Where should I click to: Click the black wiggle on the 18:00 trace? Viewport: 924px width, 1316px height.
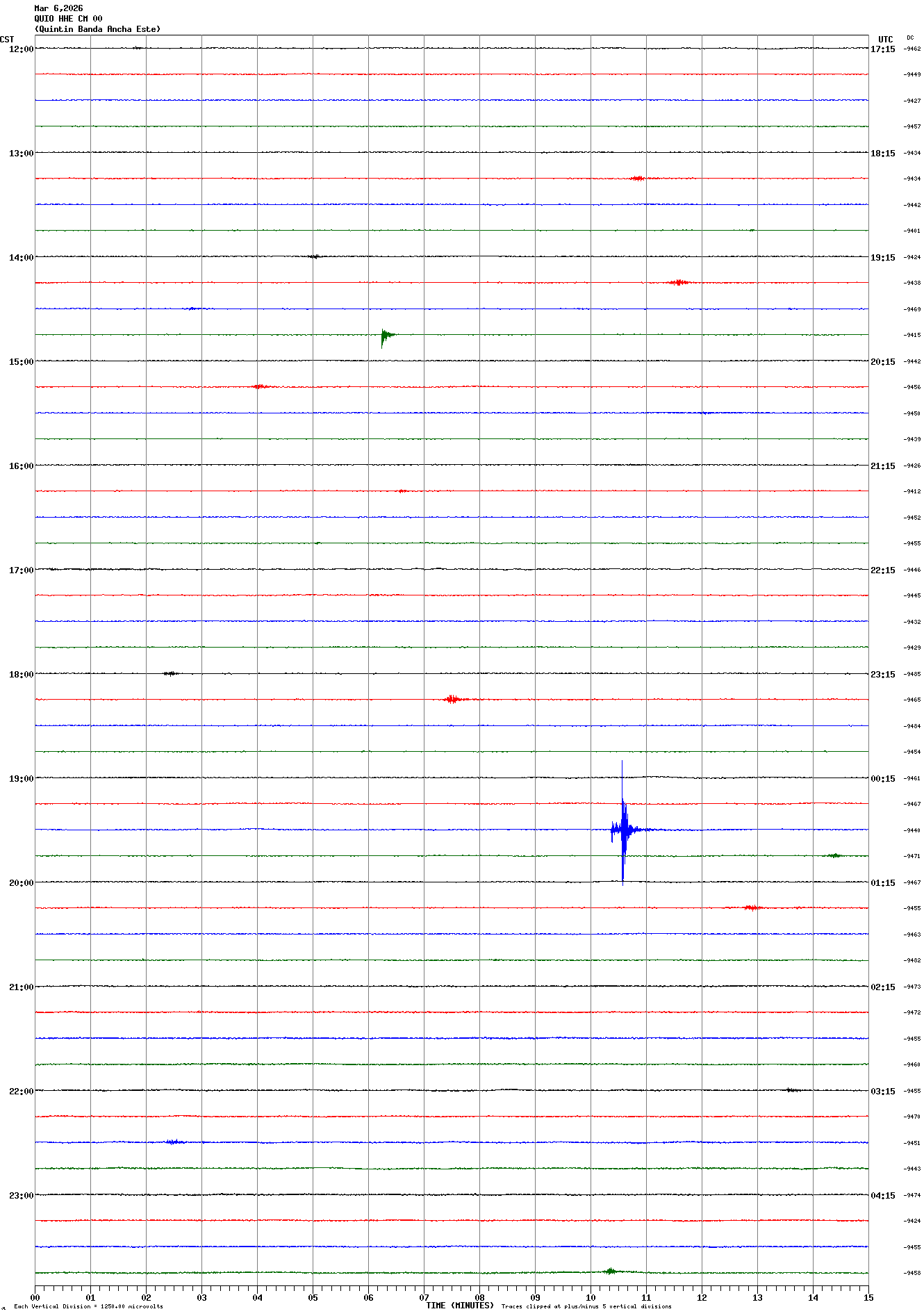(170, 673)
